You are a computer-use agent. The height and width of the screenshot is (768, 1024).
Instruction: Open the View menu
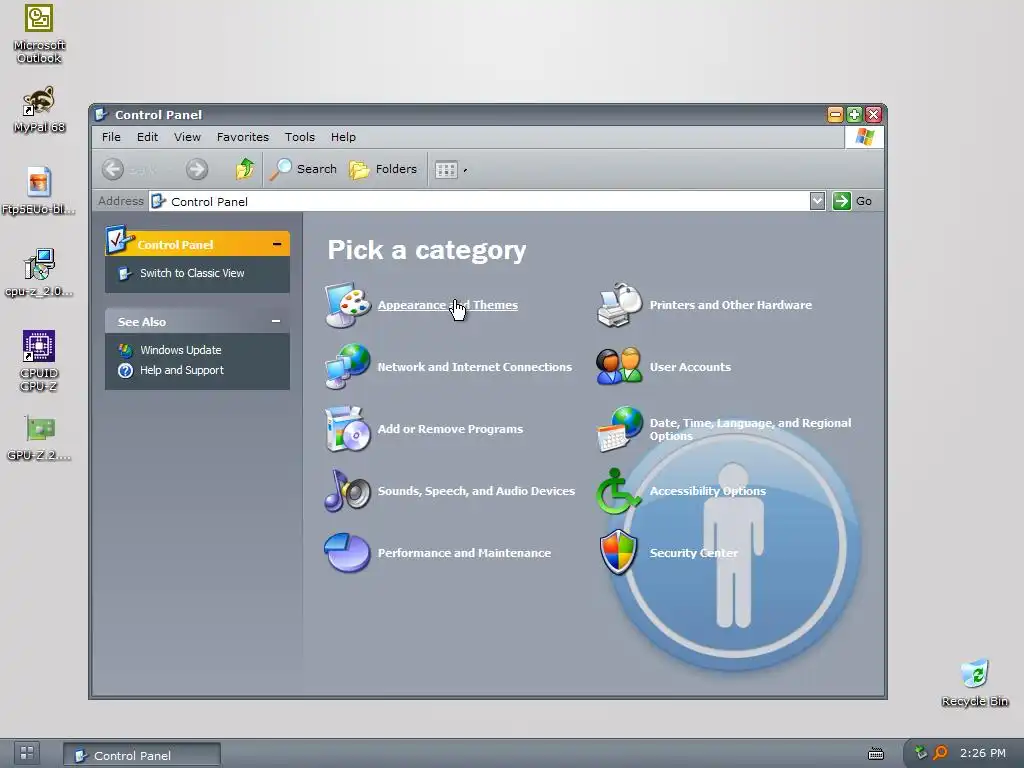click(187, 137)
